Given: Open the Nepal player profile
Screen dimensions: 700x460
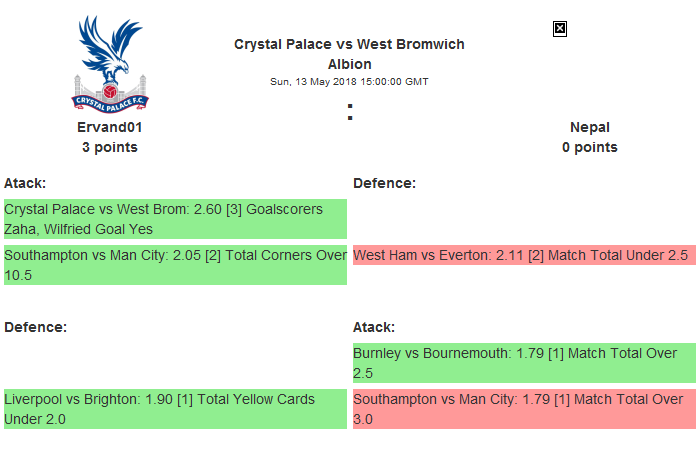Looking at the screenshot, I should coord(589,127).
